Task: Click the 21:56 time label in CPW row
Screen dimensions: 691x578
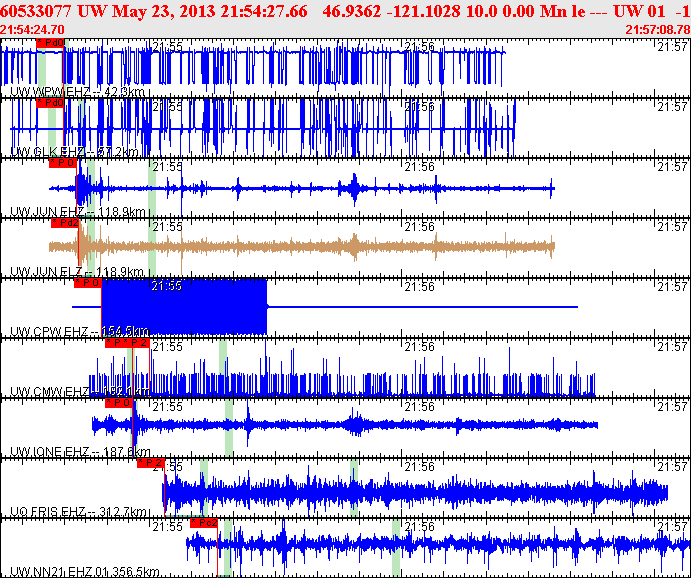Action: (420, 287)
